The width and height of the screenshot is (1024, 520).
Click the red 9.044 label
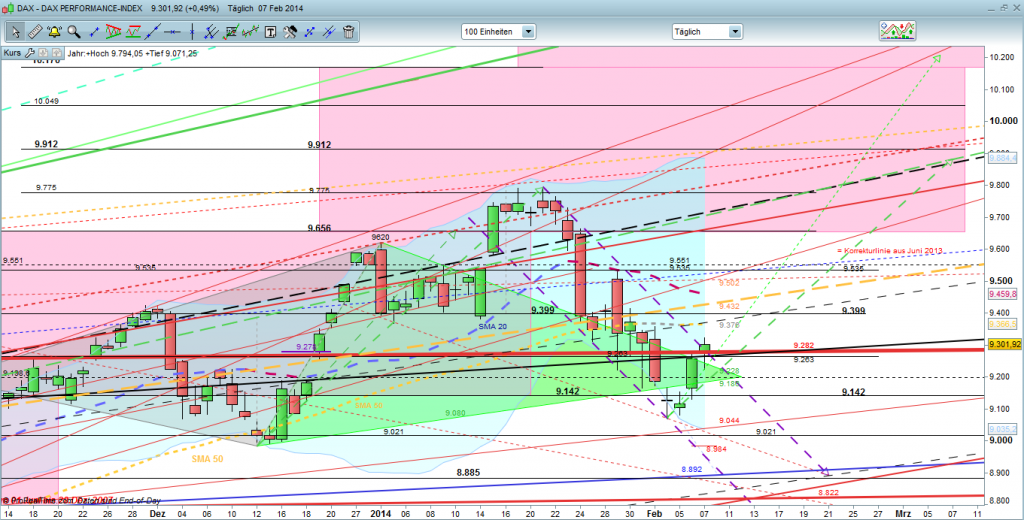(729, 421)
